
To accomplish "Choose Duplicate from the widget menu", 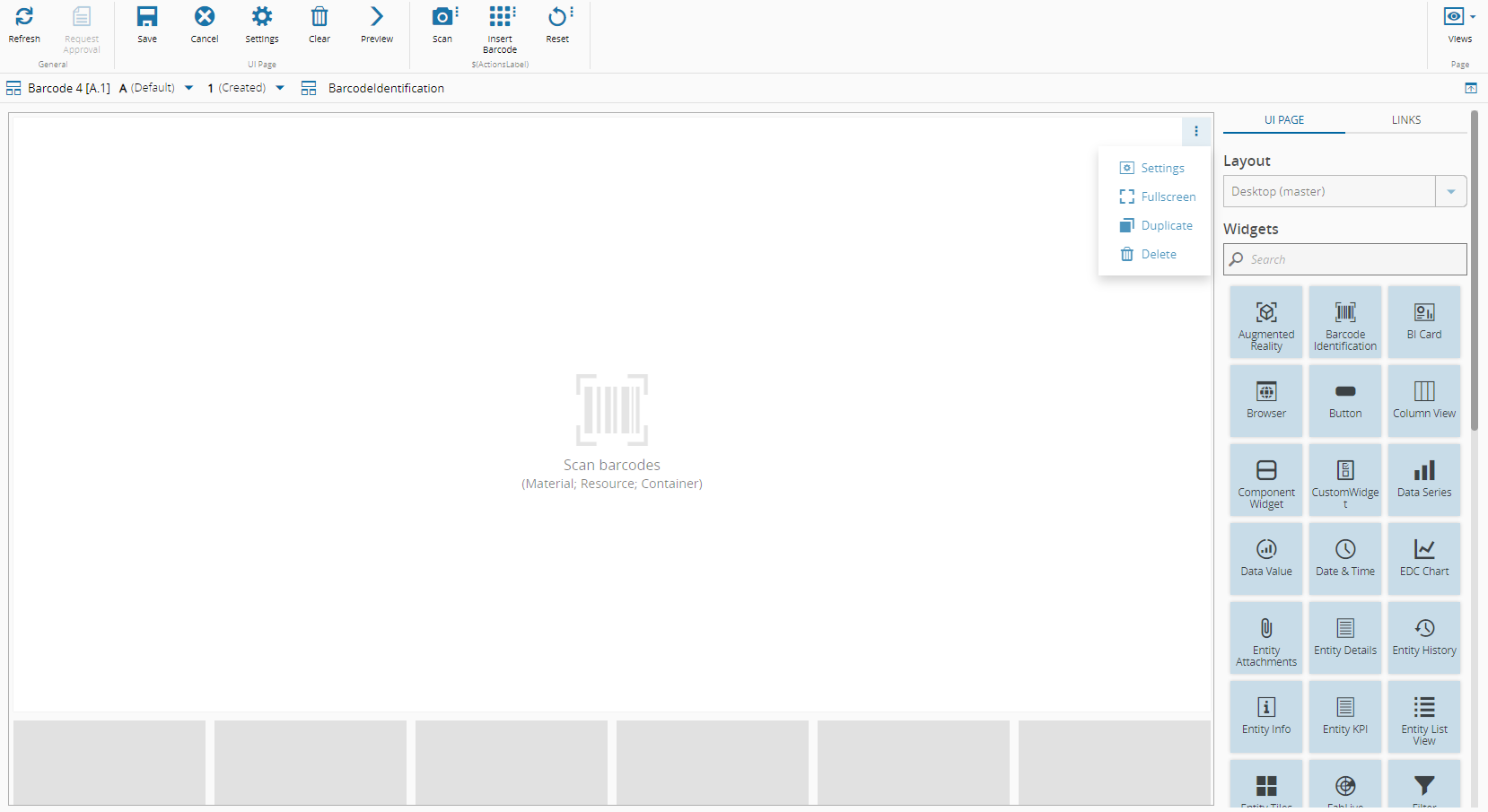I will pos(1166,226).
